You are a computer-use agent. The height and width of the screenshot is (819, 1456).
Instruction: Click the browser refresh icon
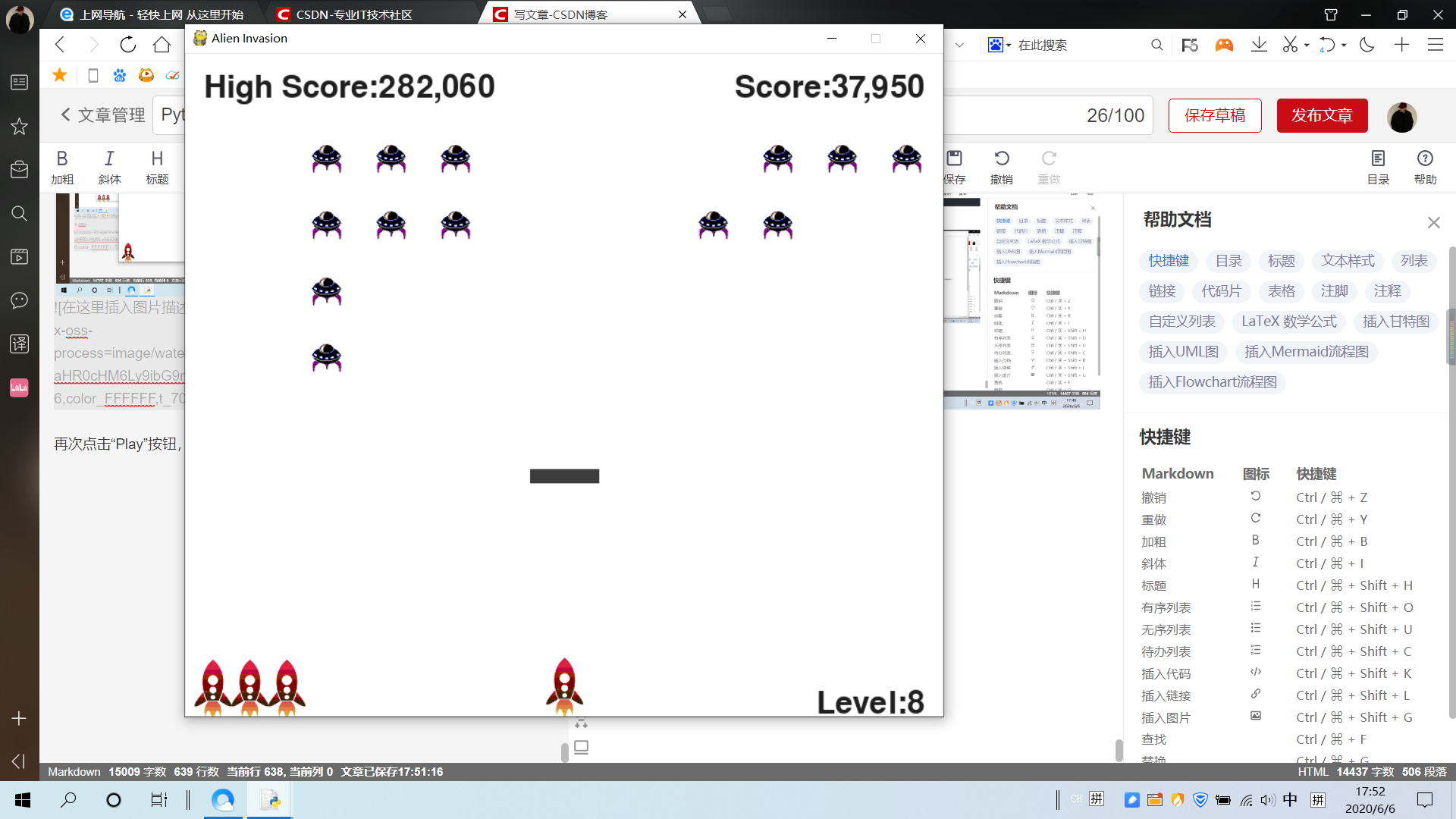127,45
